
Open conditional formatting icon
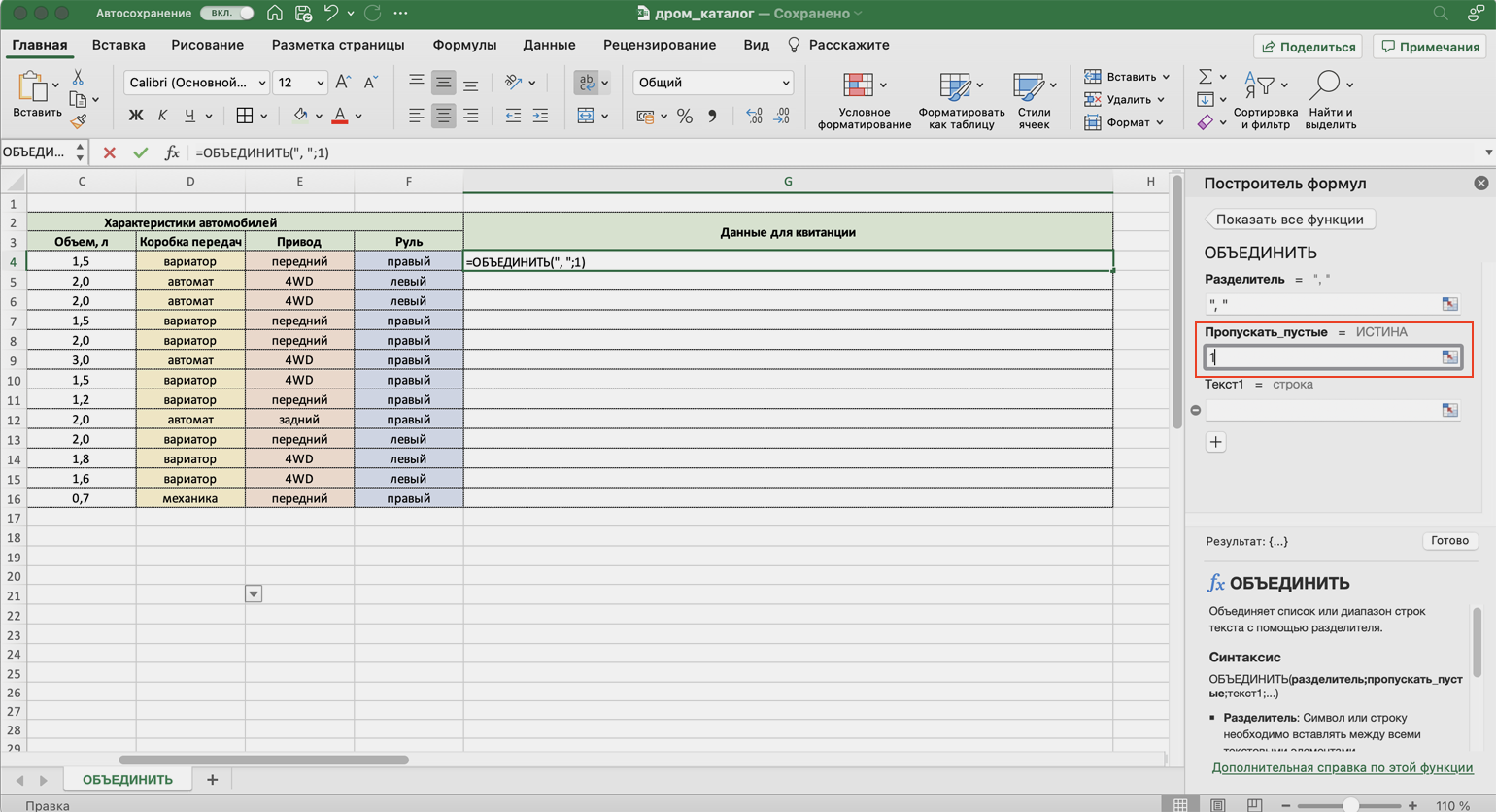[x=858, y=86]
